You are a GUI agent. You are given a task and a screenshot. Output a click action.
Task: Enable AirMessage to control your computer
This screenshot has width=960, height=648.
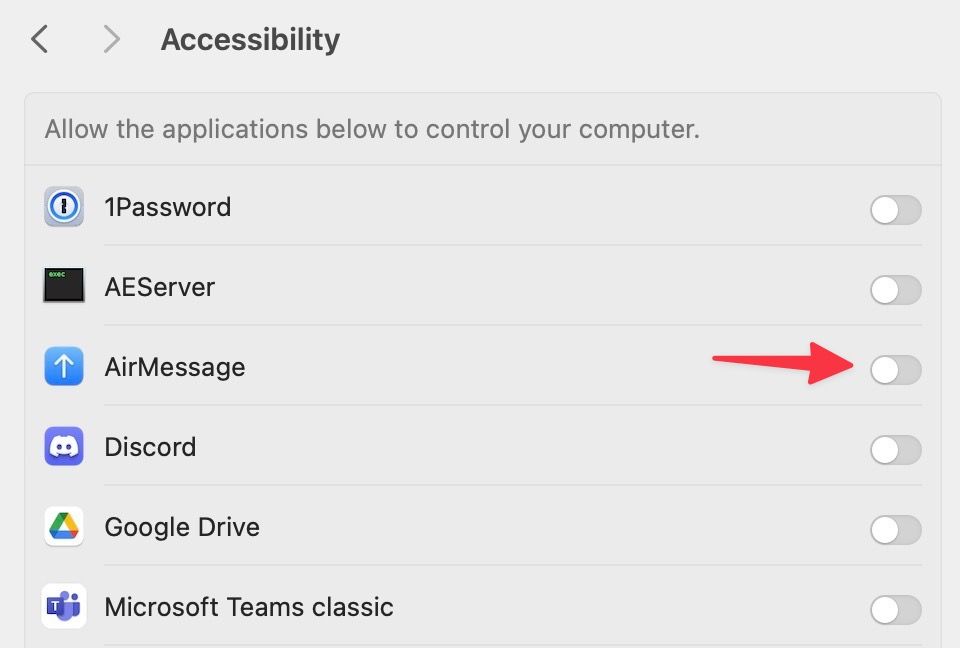pyautogui.click(x=895, y=370)
